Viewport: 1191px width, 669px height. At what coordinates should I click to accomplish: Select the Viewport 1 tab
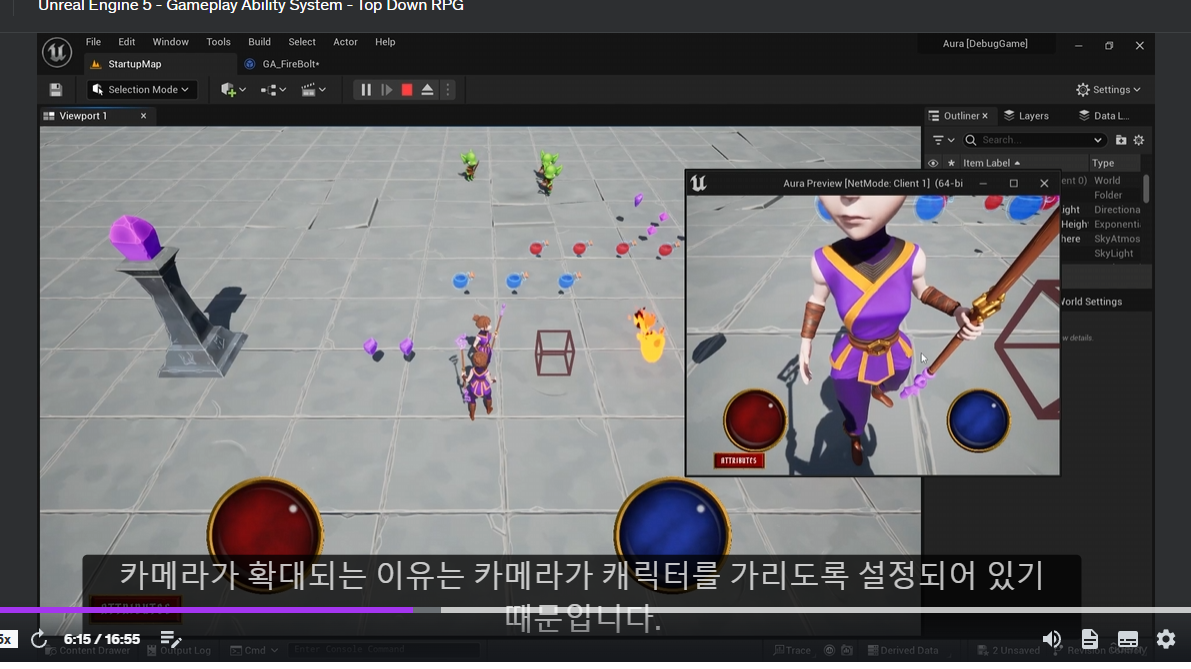tap(84, 115)
